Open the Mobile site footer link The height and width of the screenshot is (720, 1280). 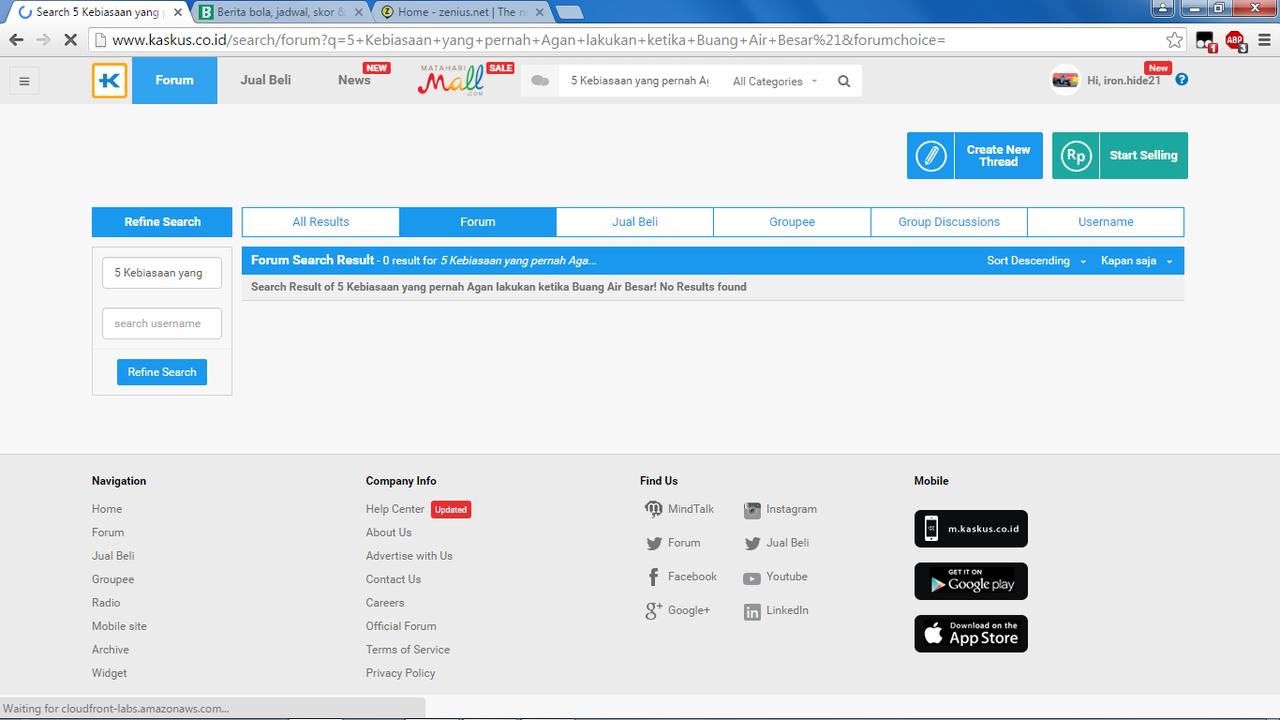tap(119, 627)
